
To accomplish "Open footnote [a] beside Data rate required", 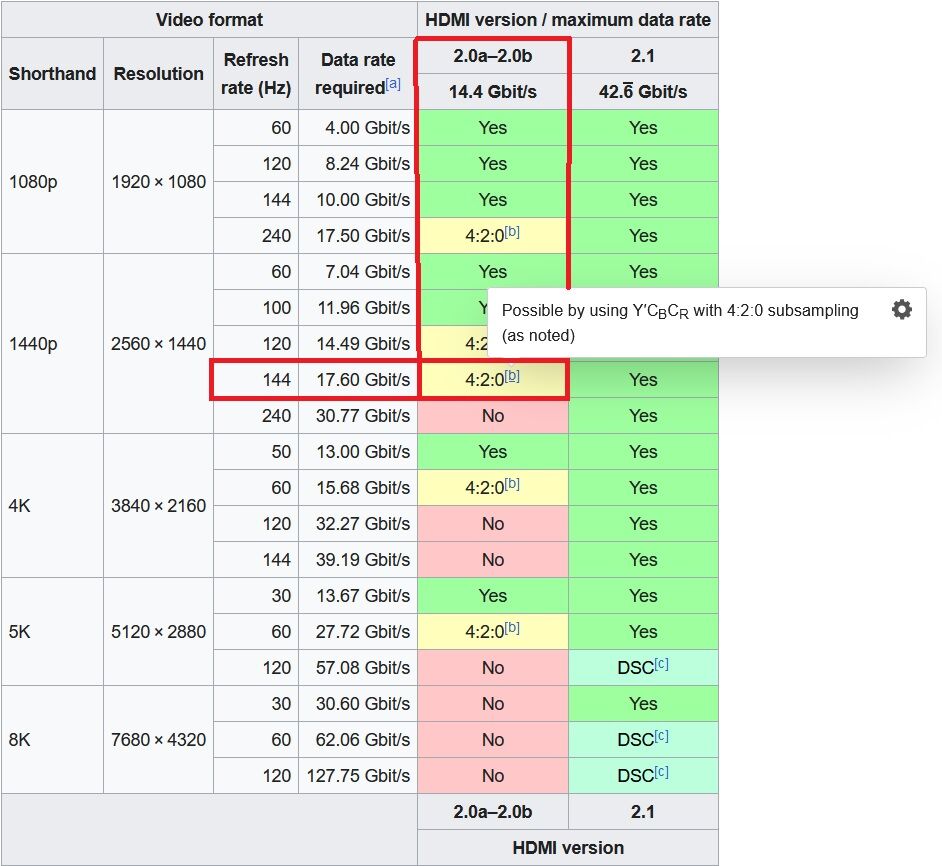I will (x=393, y=84).
